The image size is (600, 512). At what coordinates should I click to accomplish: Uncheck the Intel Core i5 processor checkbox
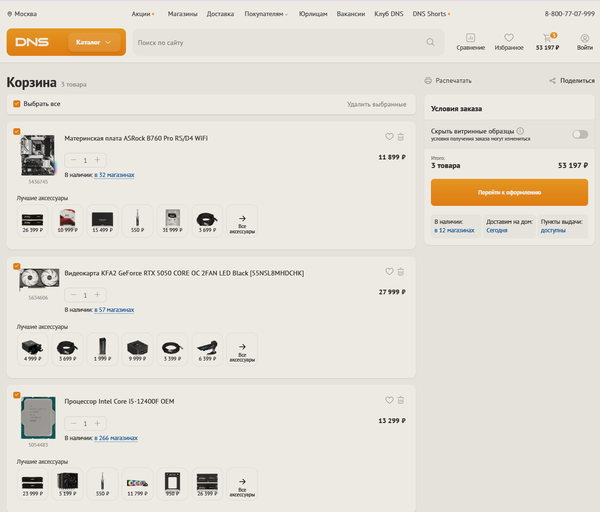click(17, 395)
